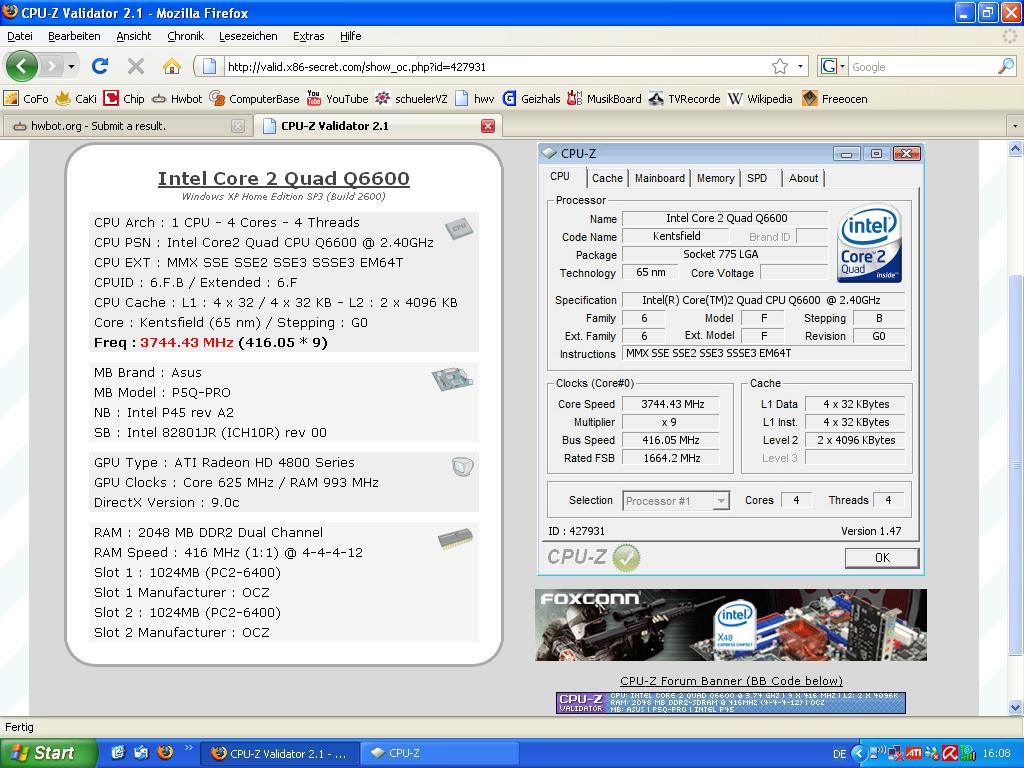Click the Stop loading X icon
Image resolution: width=1024 pixels, height=768 pixels.
(136, 66)
